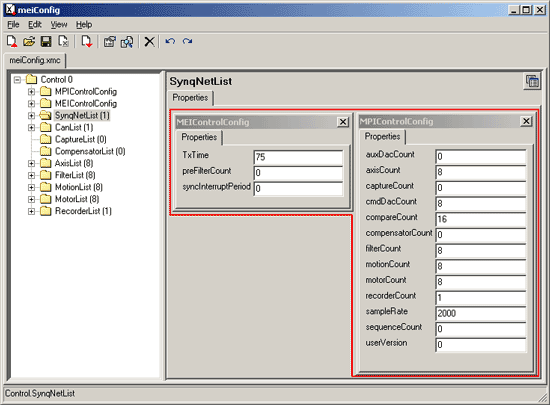The height and width of the screenshot is (405, 550).
Task: Click the cmdDacCount input field
Action: pos(481,203)
